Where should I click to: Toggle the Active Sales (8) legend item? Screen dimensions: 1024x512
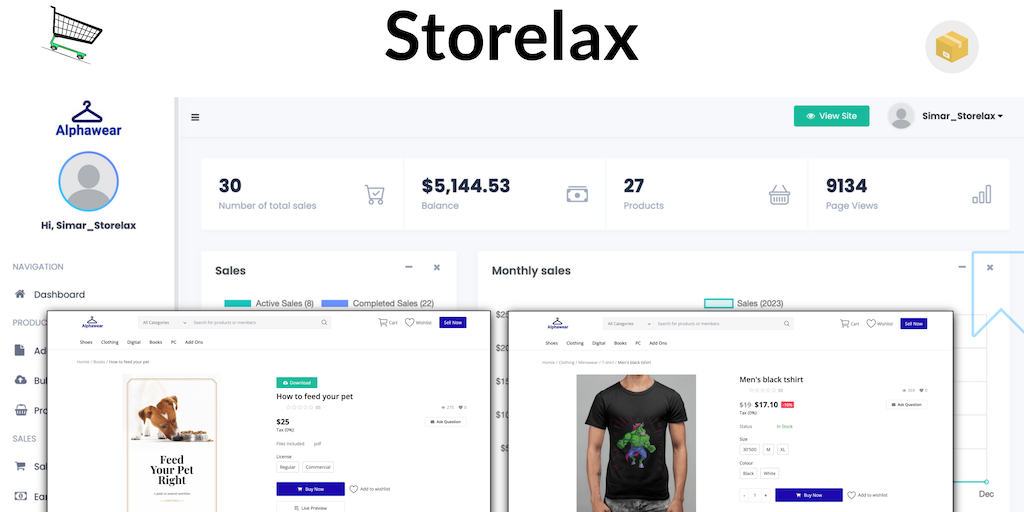269,304
